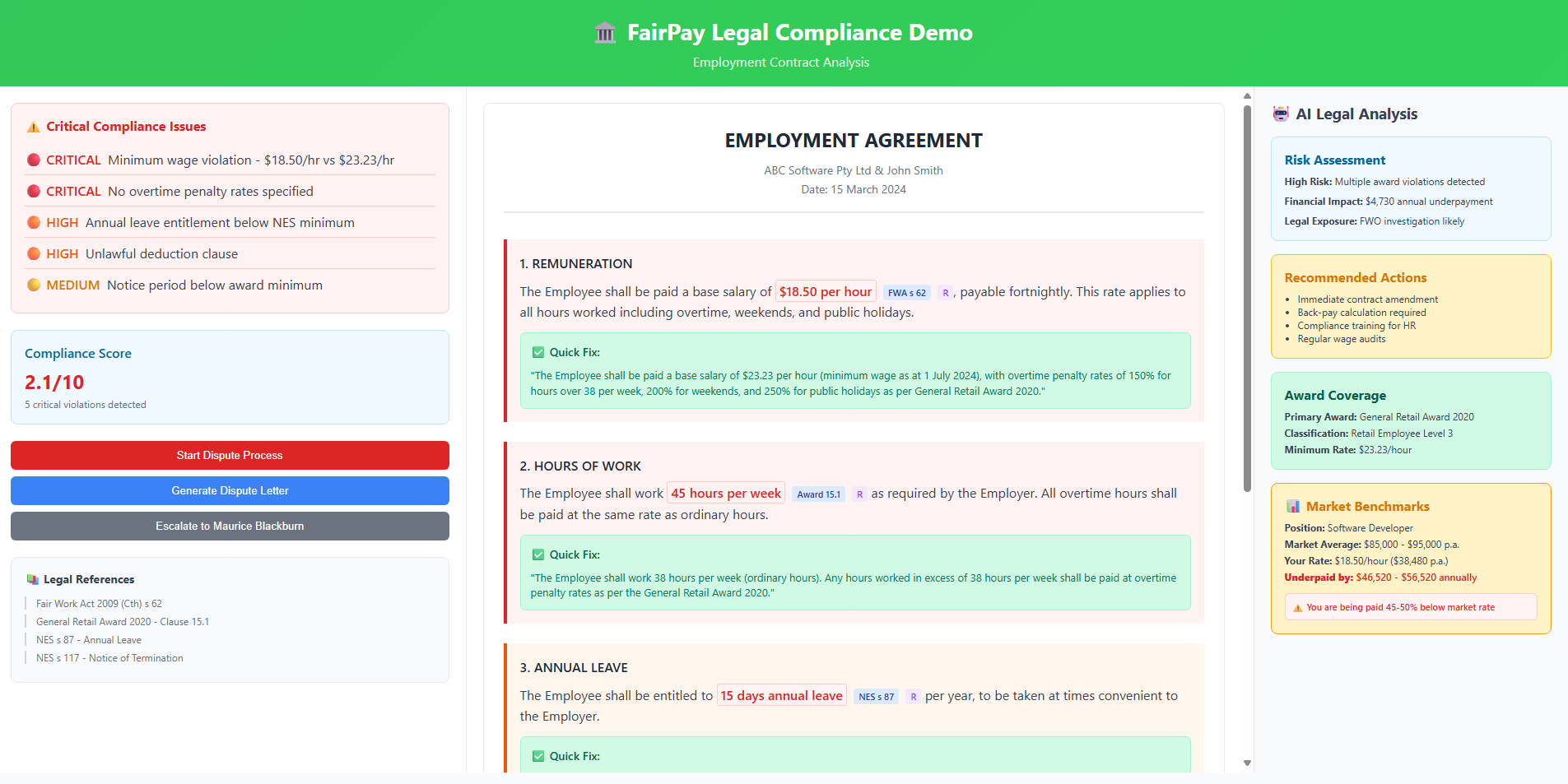Viewport: 1568px width, 784px height.
Task: Open NES s 117 - Notice of Termination reference
Action: [109, 658]
